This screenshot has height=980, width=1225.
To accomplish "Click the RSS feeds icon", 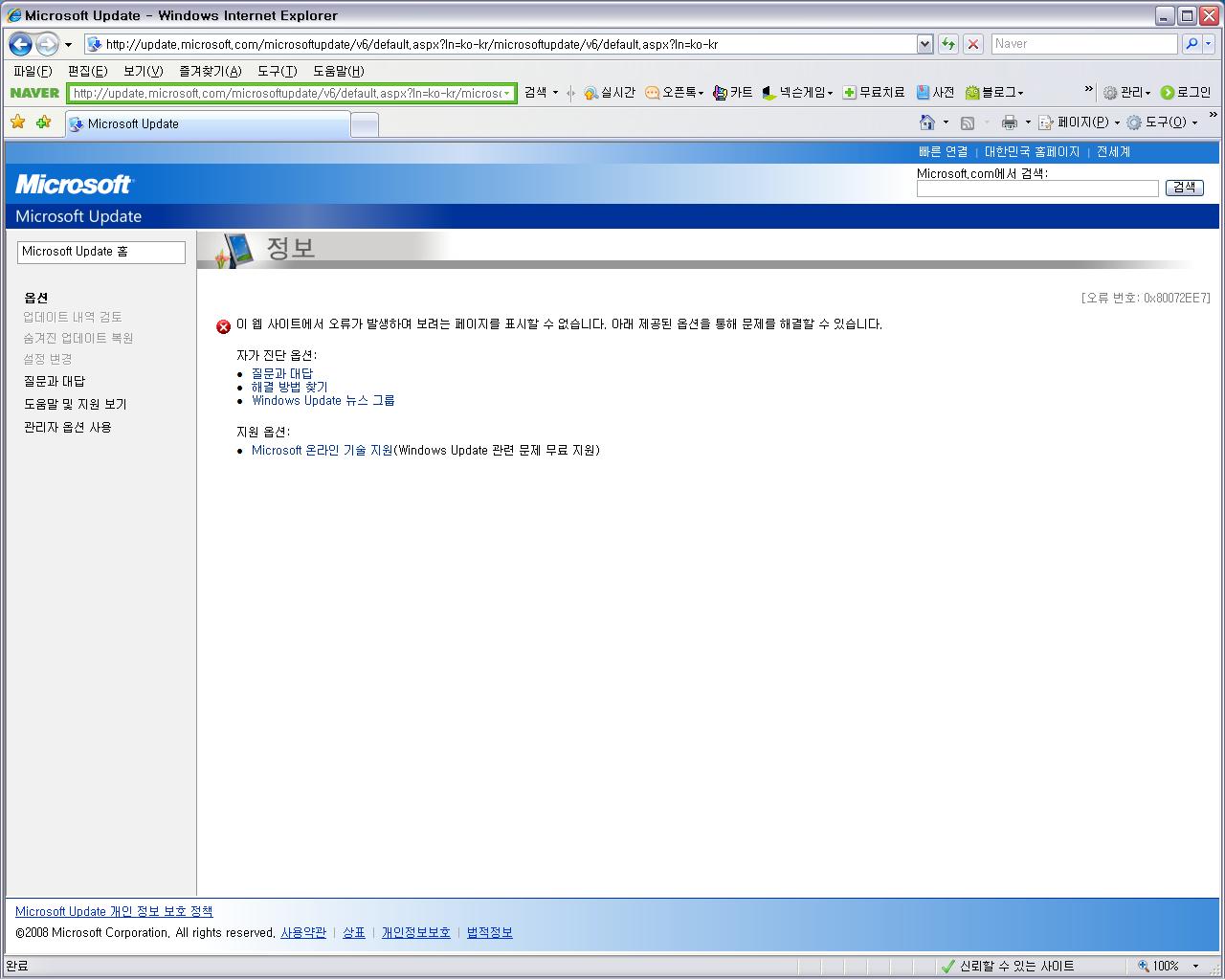I will [x=968, y=122].
